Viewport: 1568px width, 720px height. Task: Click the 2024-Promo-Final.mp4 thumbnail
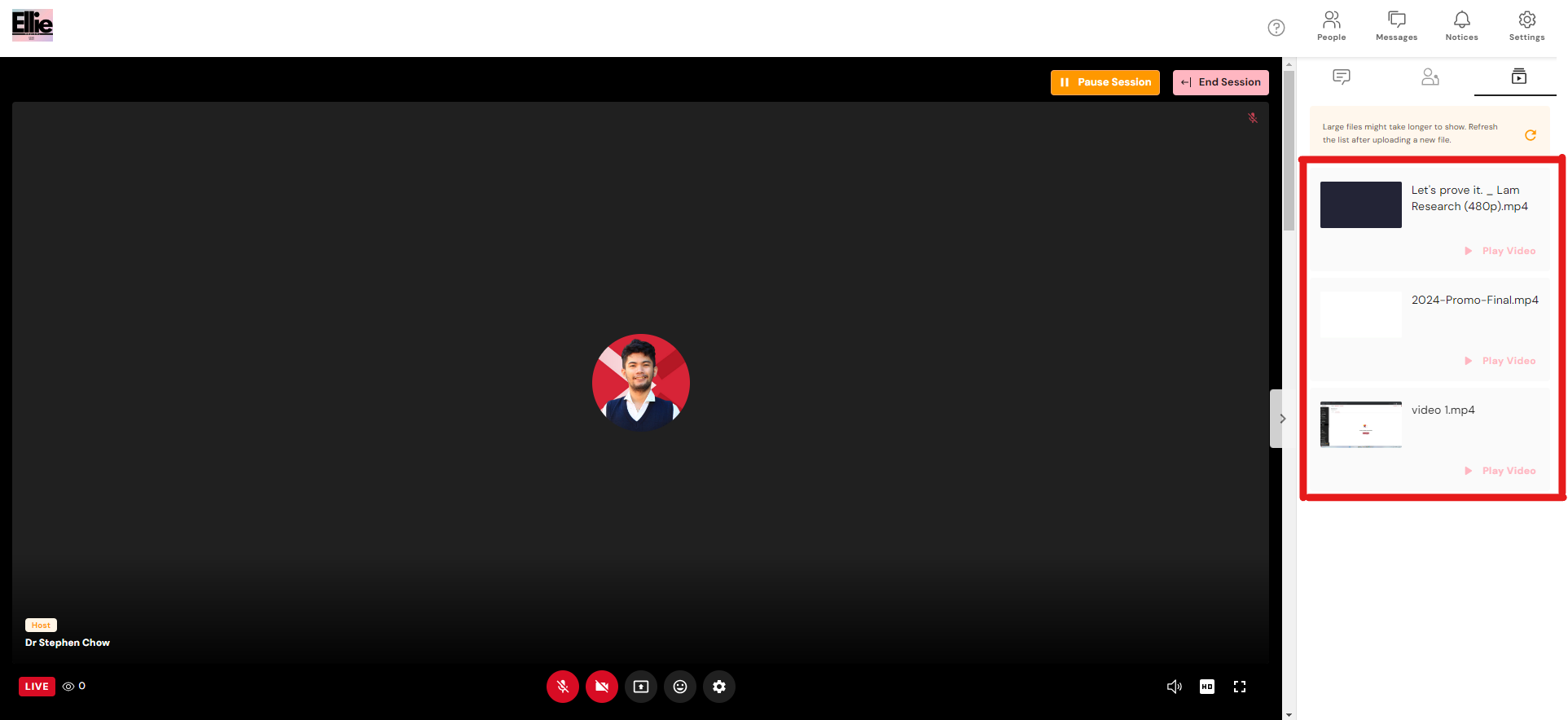(x=1361, y=314)
